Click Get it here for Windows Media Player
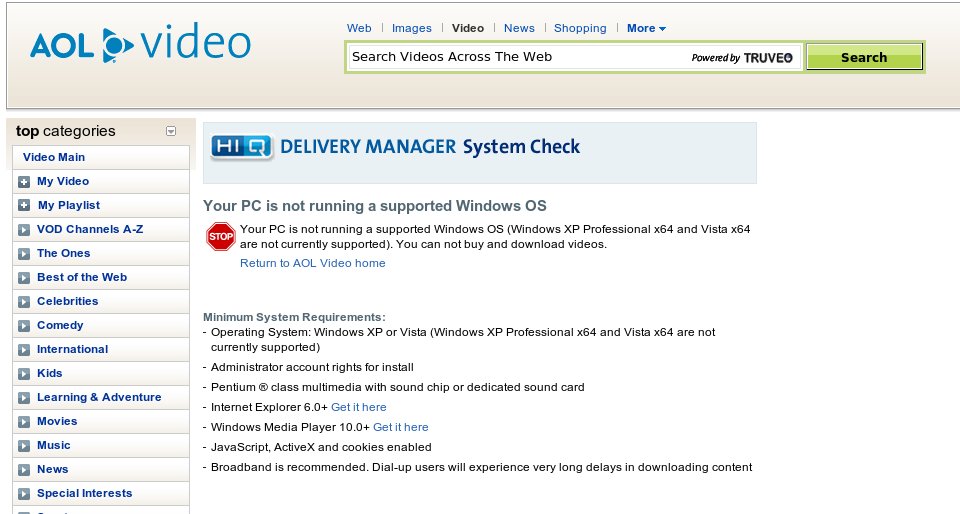Image resolution: width=960 pixels, height=514 pixels. [400, 427]
